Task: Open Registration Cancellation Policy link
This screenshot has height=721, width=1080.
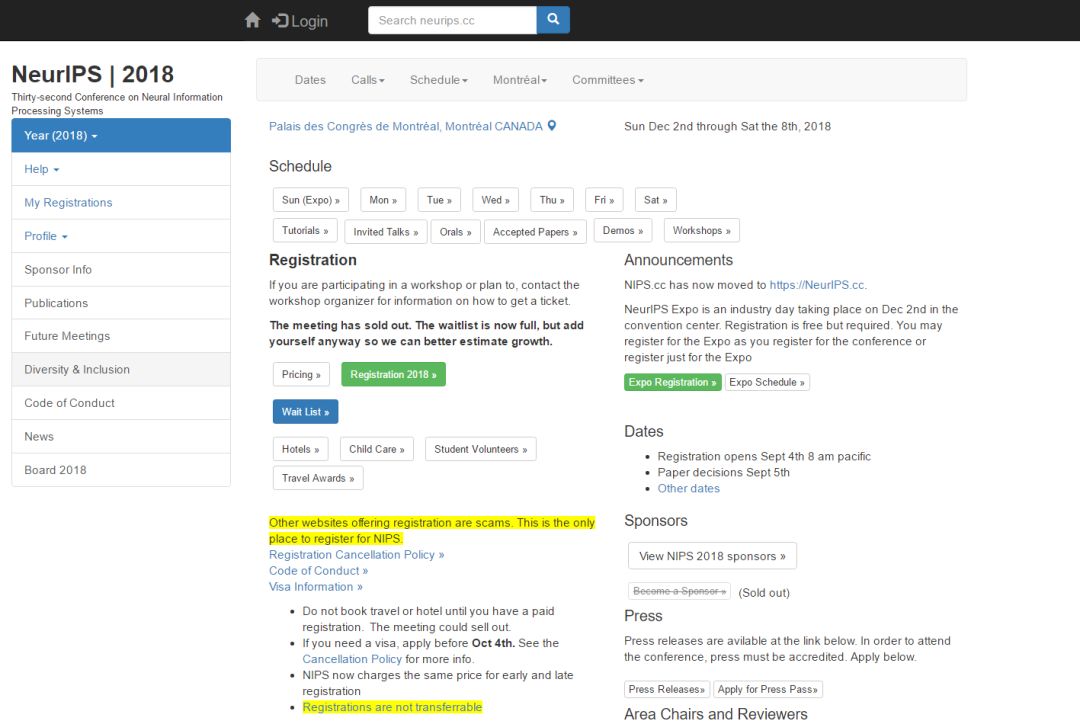Action: pyautogui.click(x=356, y=555)
